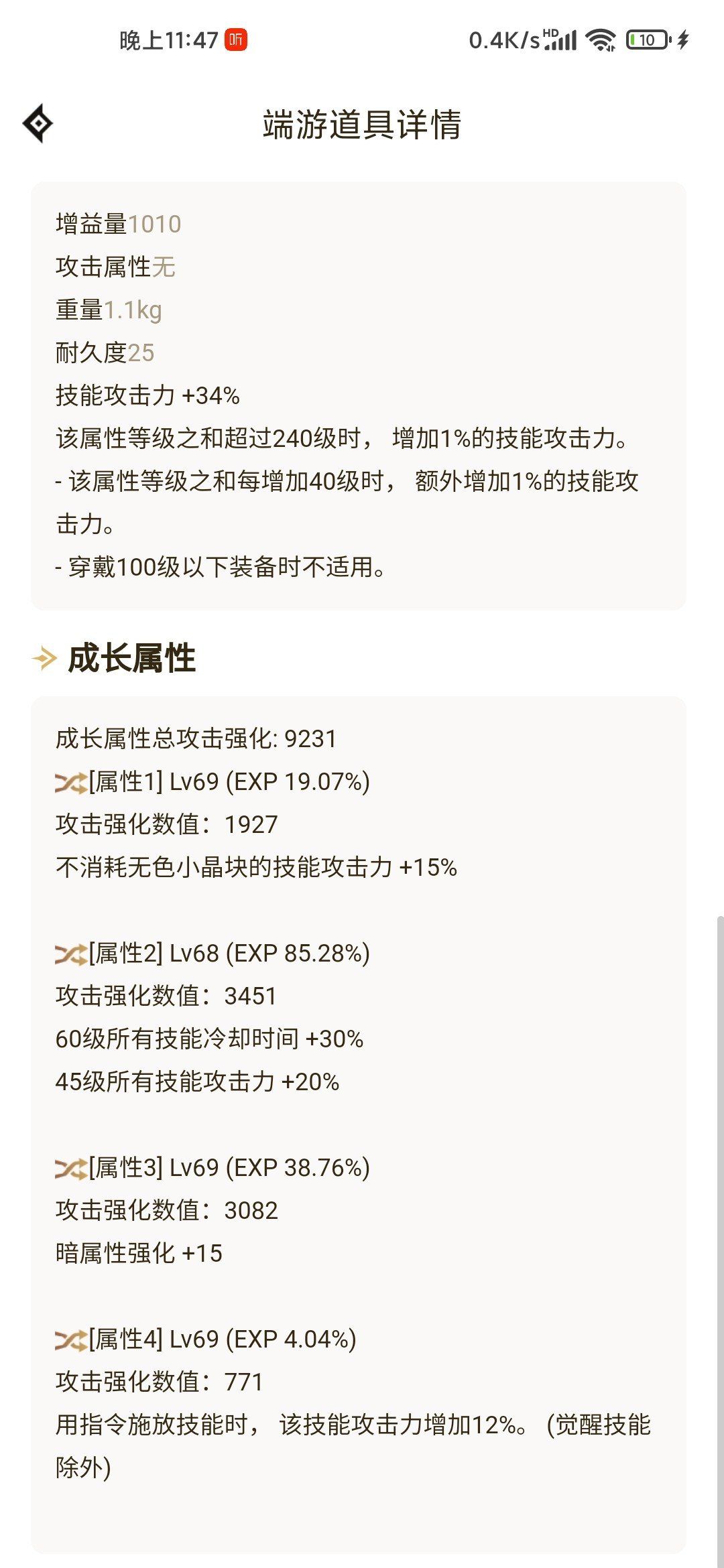Image resolution: width=724 pixels, height=1568 pixels.
Task: Tap the diamond back icon at top left
Action: [x=38, y=123]
